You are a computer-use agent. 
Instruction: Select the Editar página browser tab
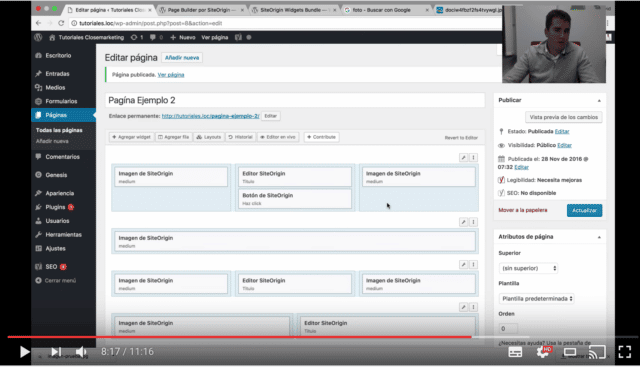[109, 10]
